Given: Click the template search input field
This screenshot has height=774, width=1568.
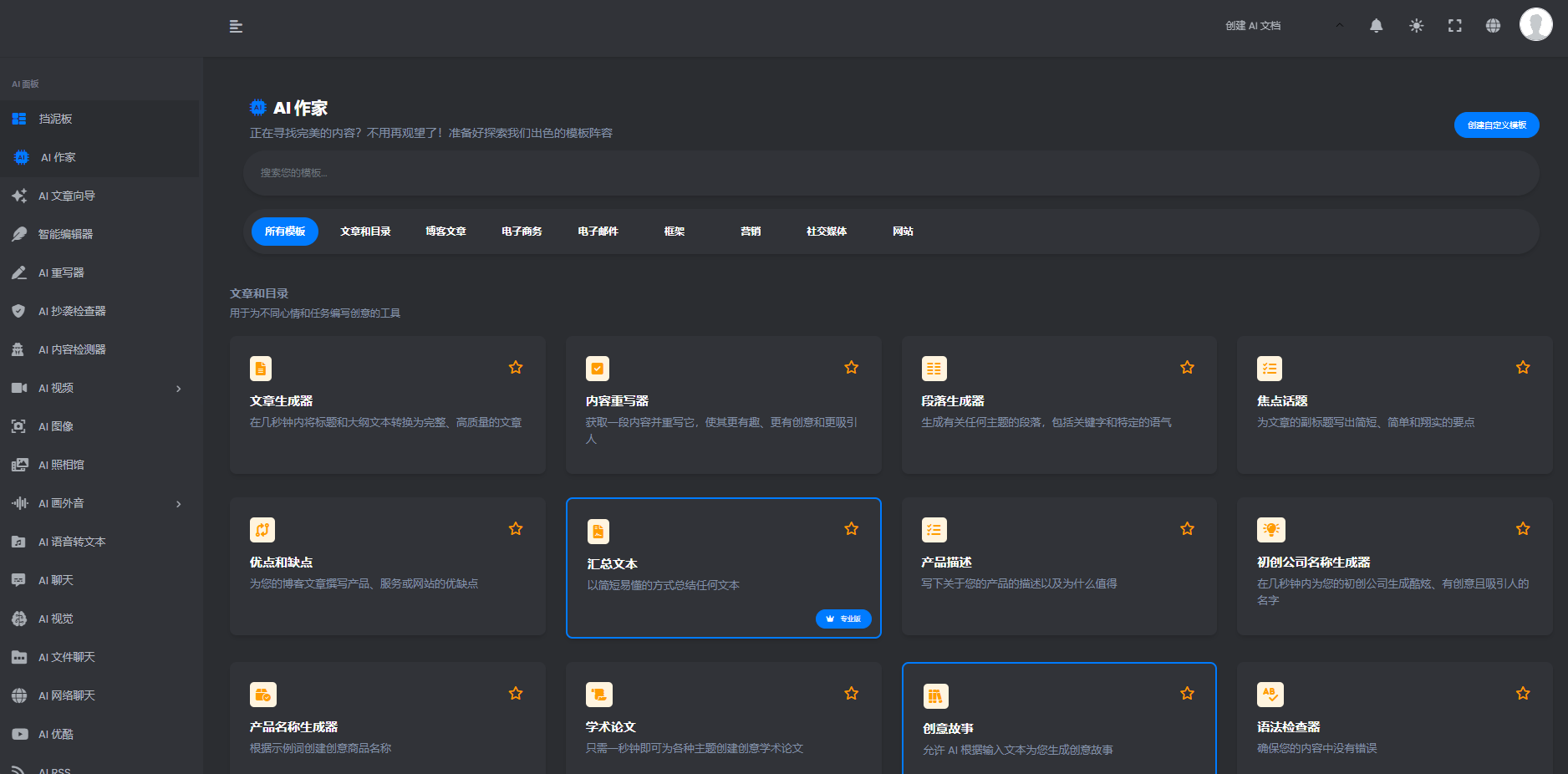Looking at the screenshot, I should pos(890,173).
